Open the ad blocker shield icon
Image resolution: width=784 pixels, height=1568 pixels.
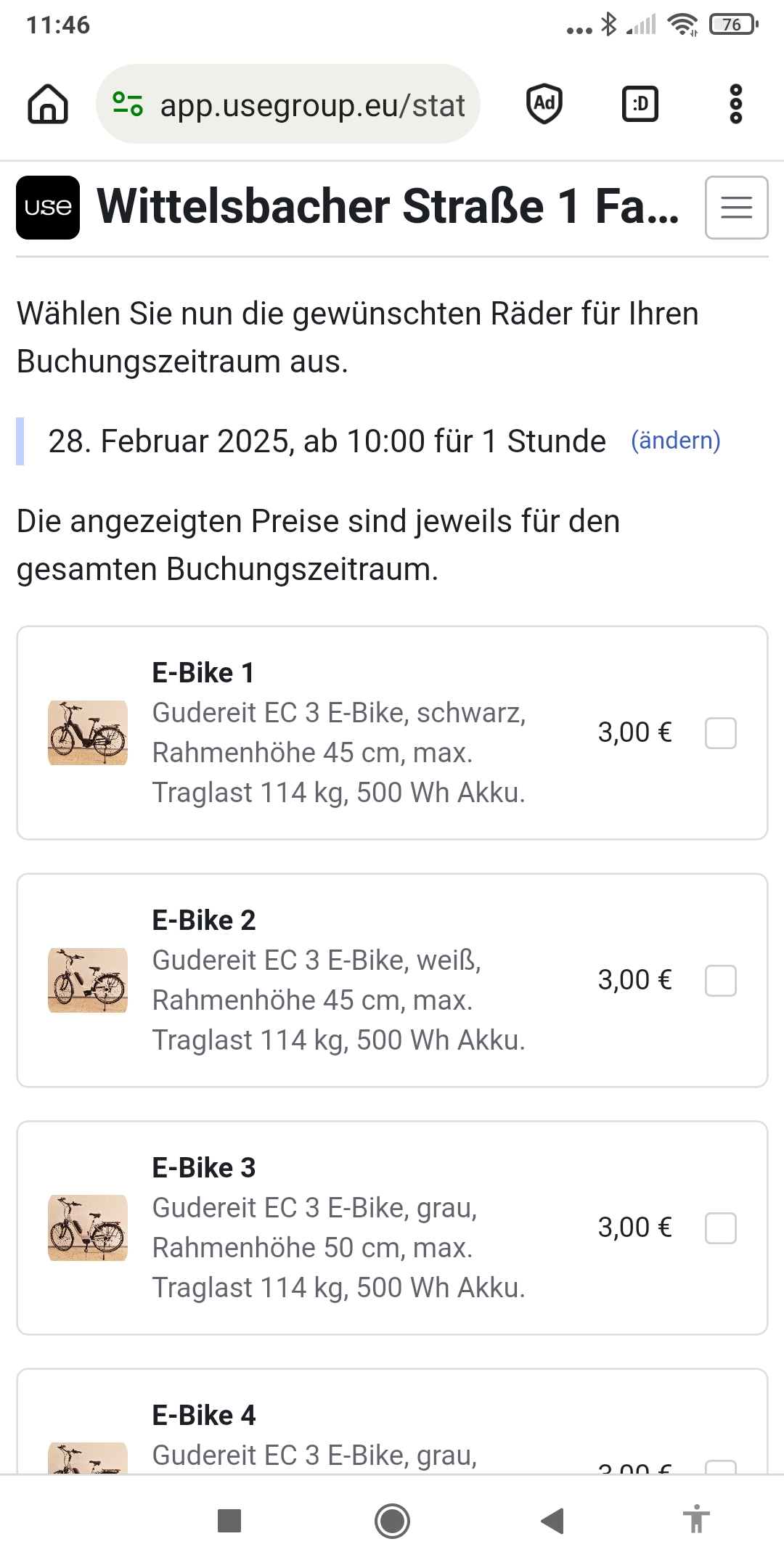pos(544,105)
